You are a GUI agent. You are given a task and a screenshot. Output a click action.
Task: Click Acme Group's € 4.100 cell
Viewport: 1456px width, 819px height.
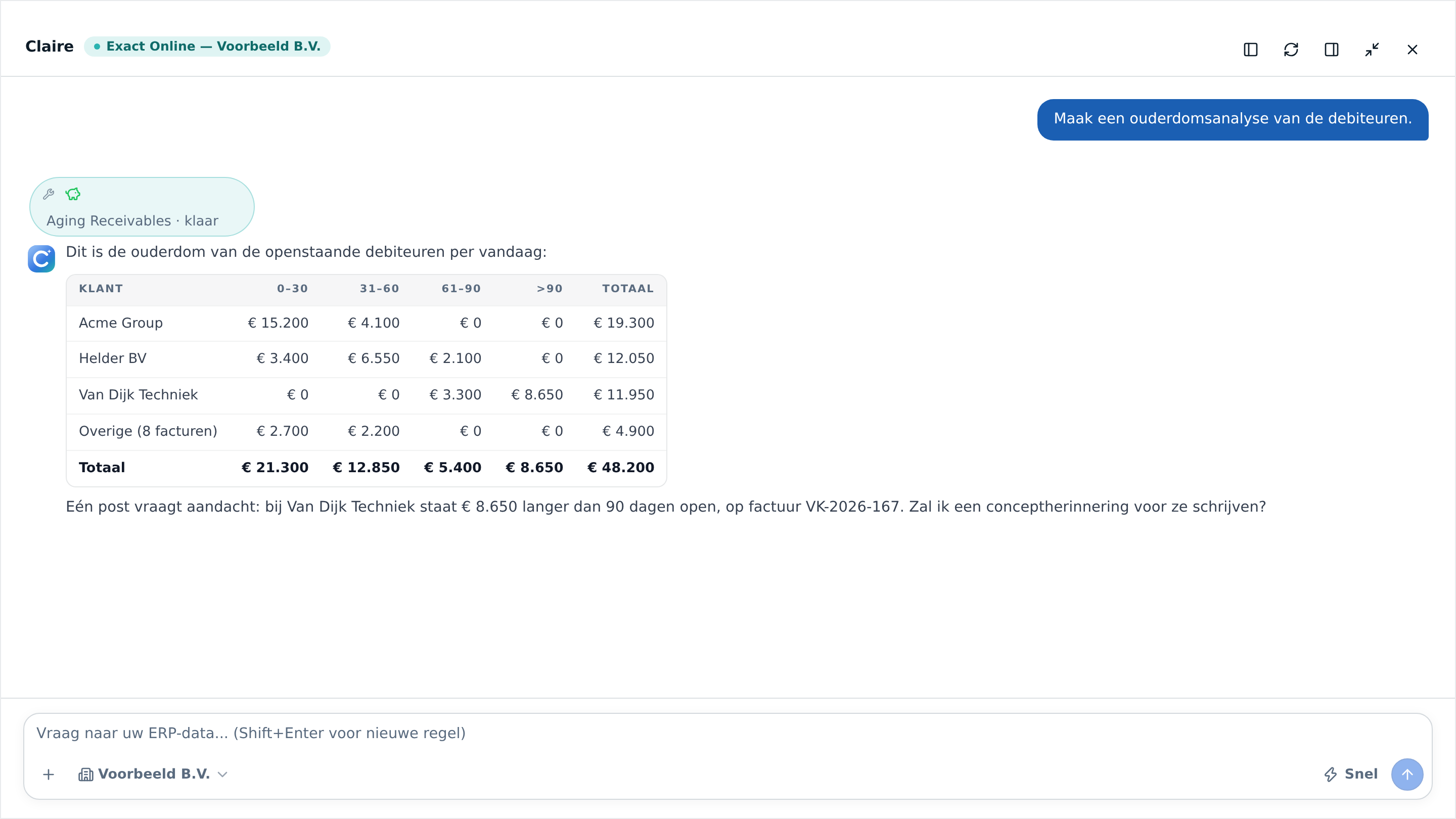click(374, 324)
